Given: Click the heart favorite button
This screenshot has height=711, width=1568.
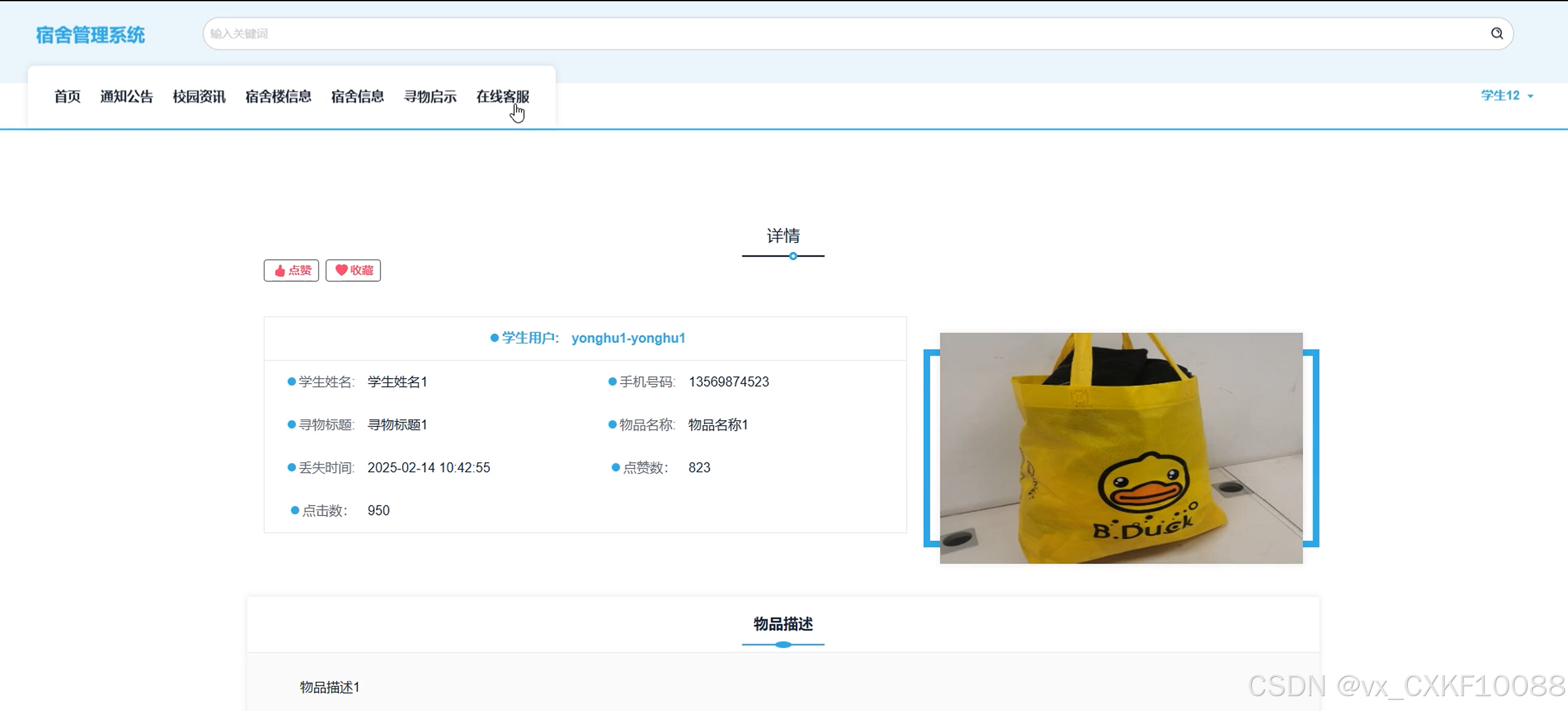Looking at the screenshot, I should tap(353, 270).
